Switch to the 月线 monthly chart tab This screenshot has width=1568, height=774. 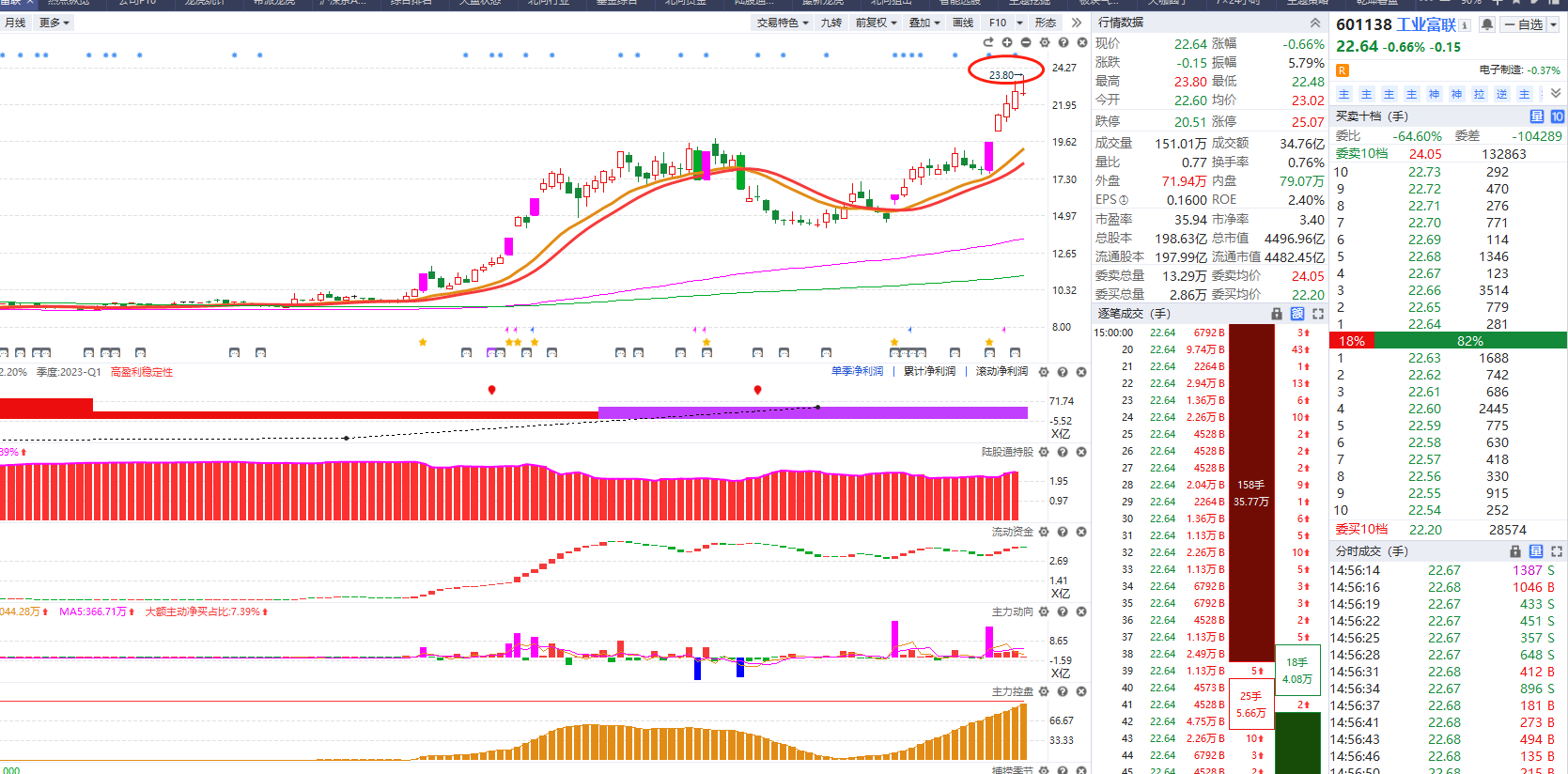[x=15, y=23]
